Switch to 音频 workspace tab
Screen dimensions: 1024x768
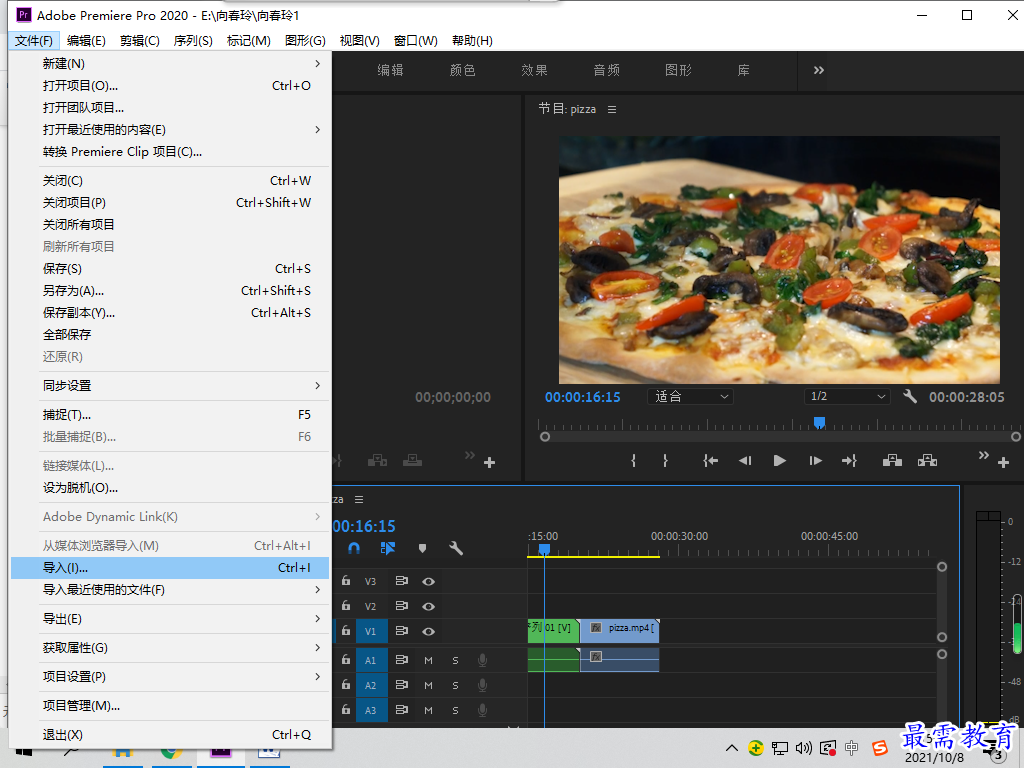pyautogui.click(x=606, y=70)
